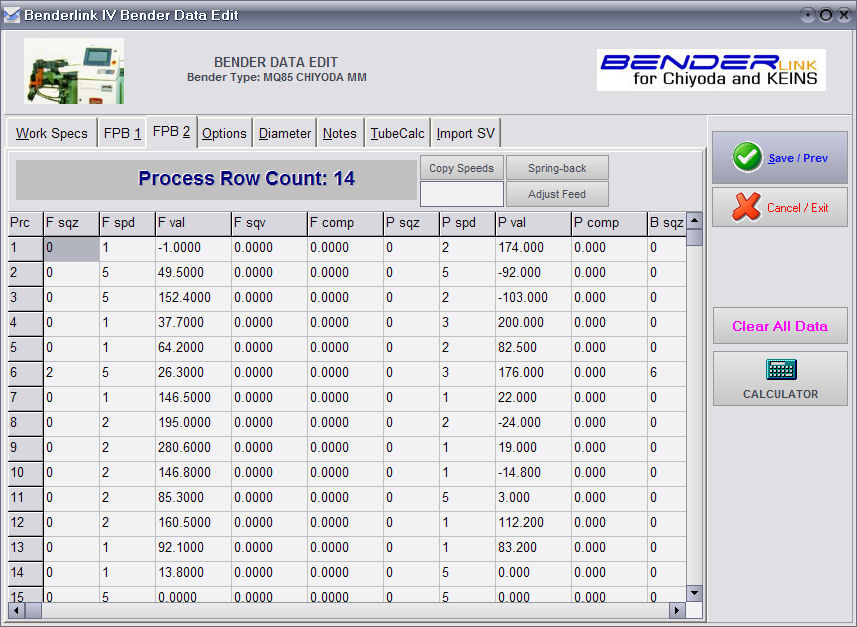Click the Spring-back button
Viewport: 857px width, 627px height.
(557, 168)
